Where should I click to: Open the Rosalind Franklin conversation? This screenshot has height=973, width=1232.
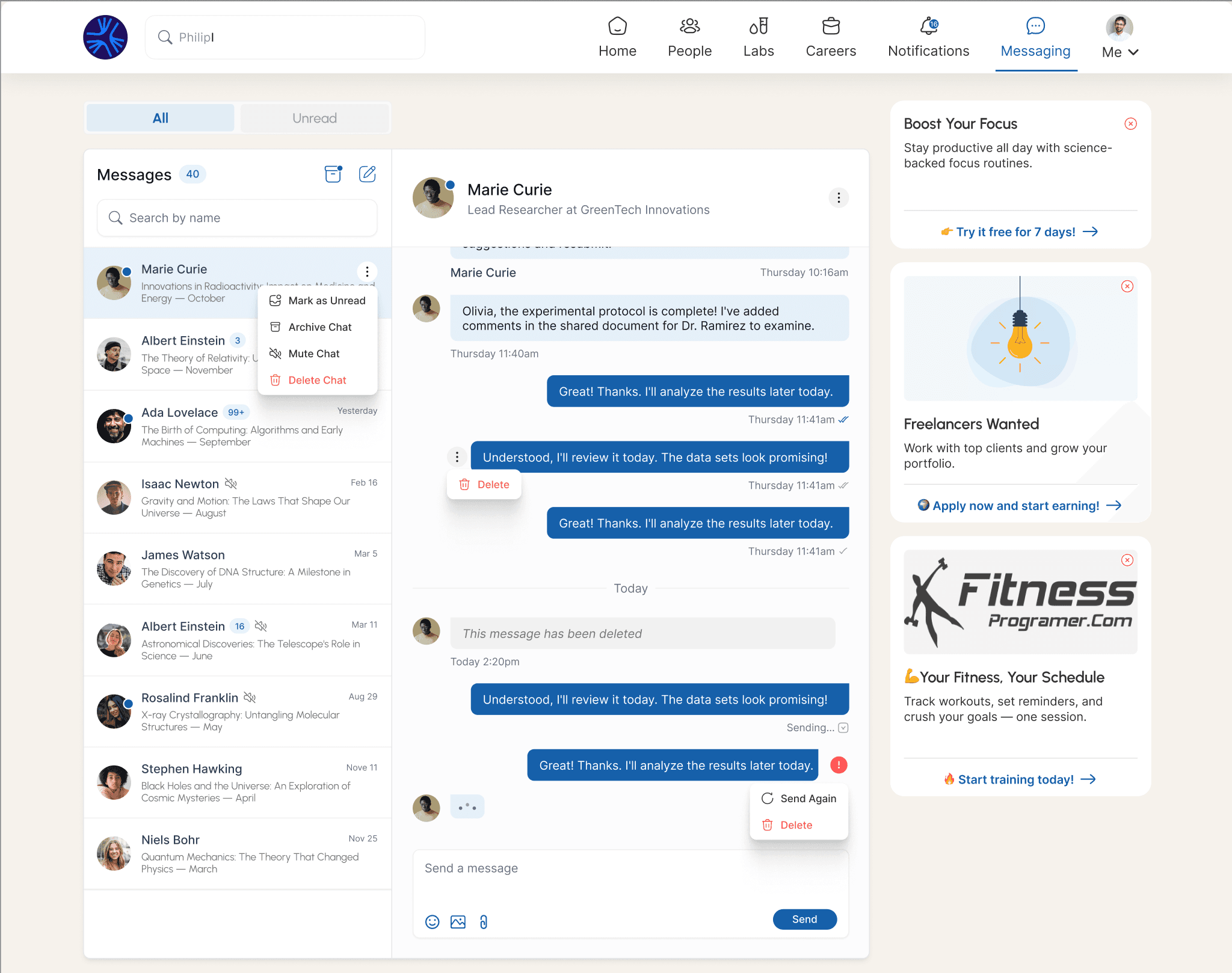(x=237, y=711)
